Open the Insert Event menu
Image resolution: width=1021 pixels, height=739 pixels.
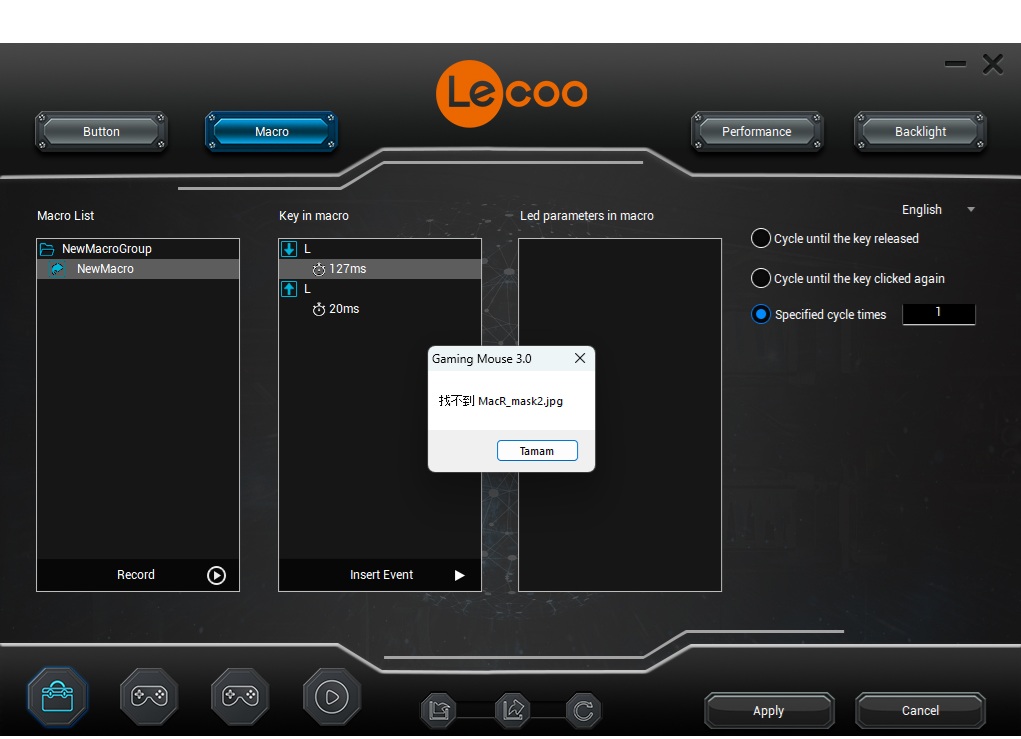380,575
